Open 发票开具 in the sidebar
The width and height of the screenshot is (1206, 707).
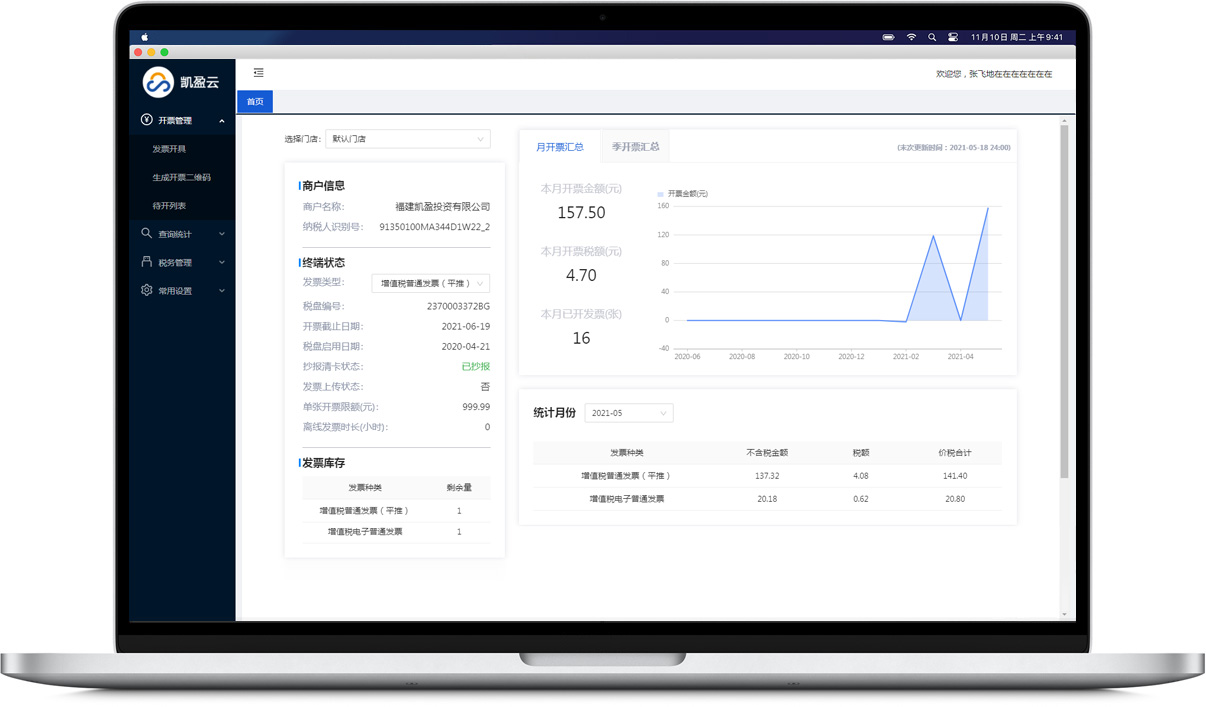169,149
